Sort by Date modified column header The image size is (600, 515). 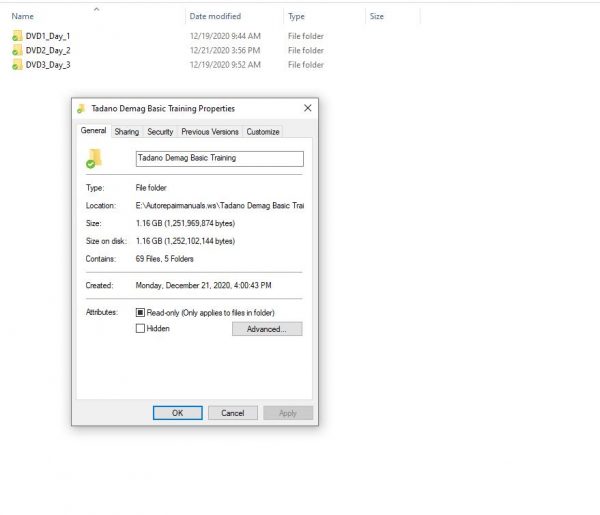pyautogui.click(x=215, y=16)
